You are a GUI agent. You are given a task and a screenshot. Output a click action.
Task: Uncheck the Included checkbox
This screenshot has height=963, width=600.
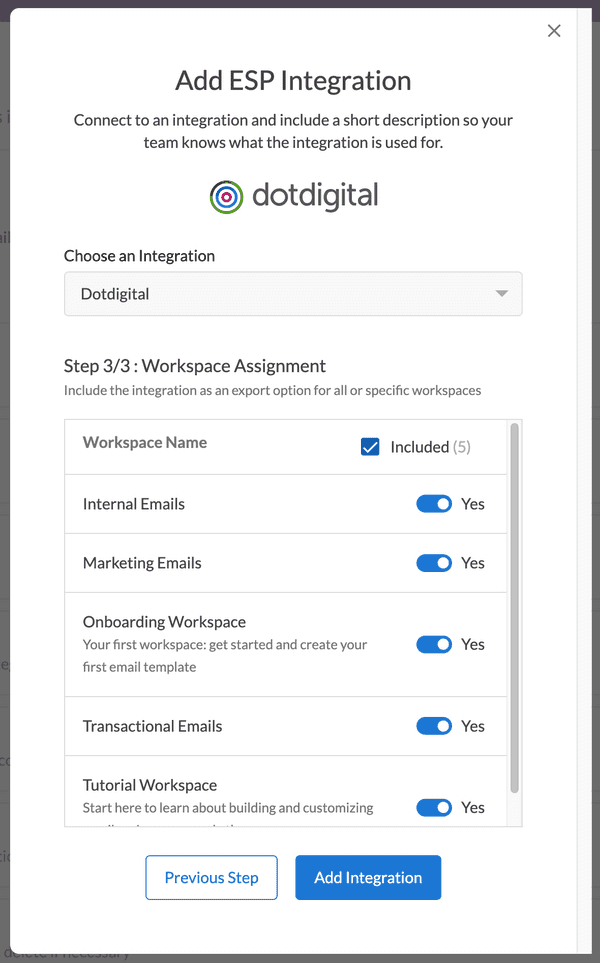point(370,447)
